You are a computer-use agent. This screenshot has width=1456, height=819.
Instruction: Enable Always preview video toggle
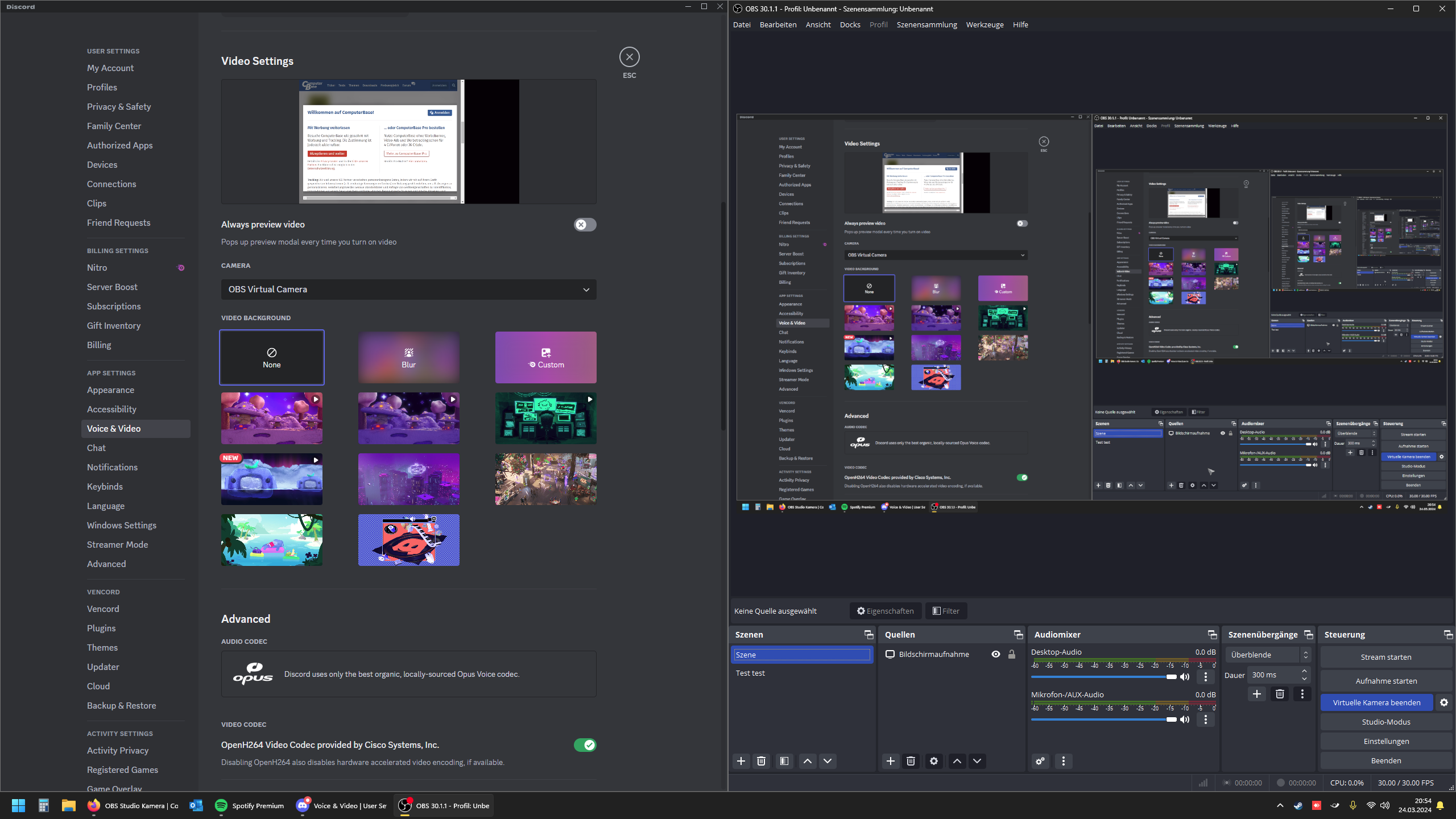click(x=585, y=225)
